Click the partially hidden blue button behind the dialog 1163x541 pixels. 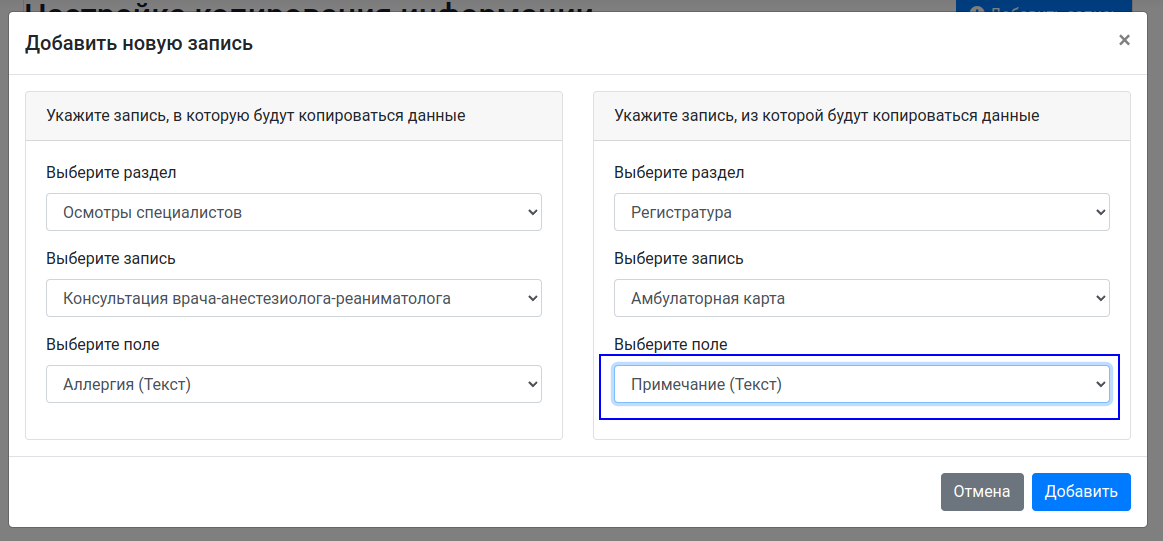(x=1050, y=6)
